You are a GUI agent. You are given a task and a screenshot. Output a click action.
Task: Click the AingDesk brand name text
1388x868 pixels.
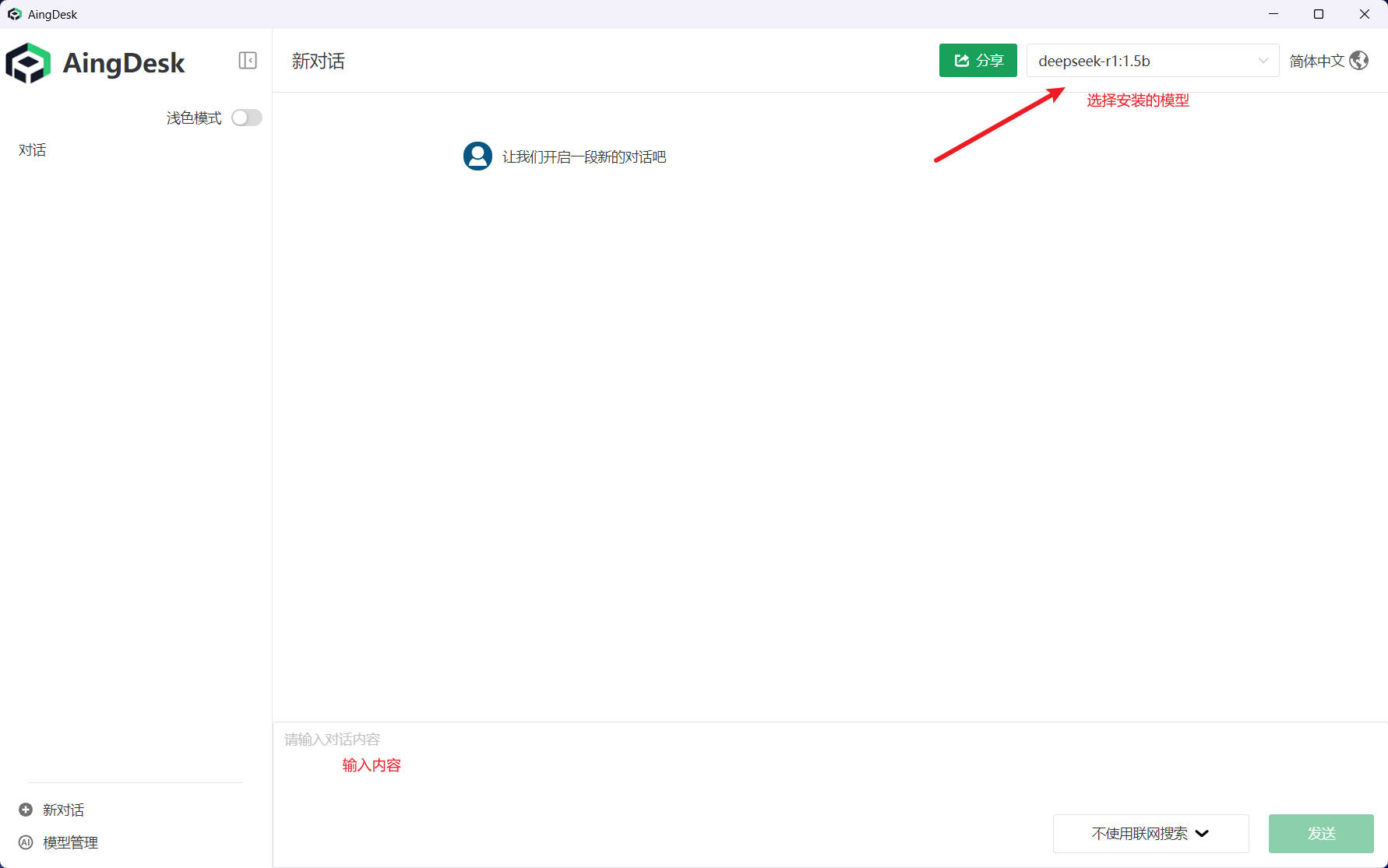tap(124, 63)
